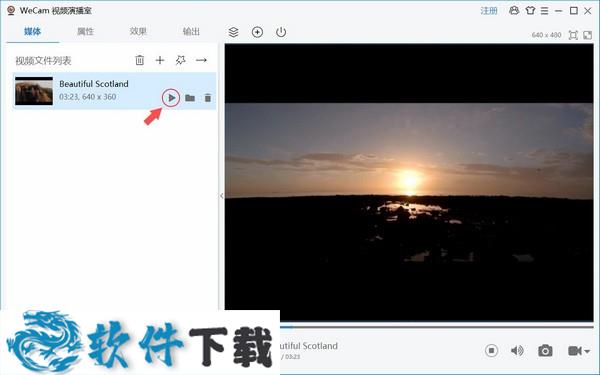Click the WeCam app logo icon
This screenshot has height=375, width=600.
(x=11, y=10)
